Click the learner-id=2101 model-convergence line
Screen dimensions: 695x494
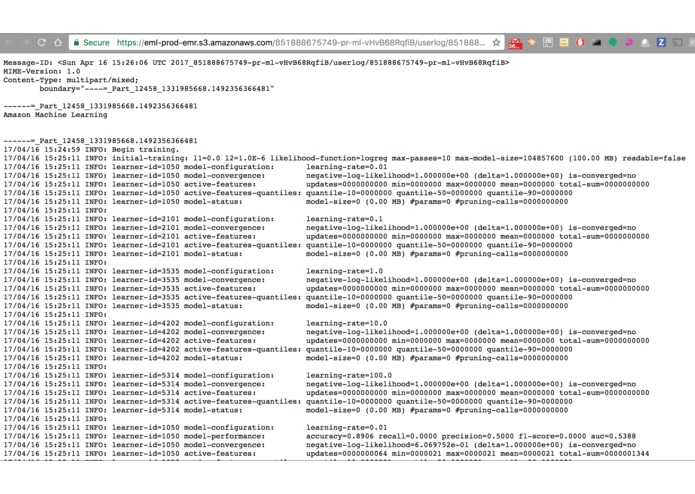point(320,228)
